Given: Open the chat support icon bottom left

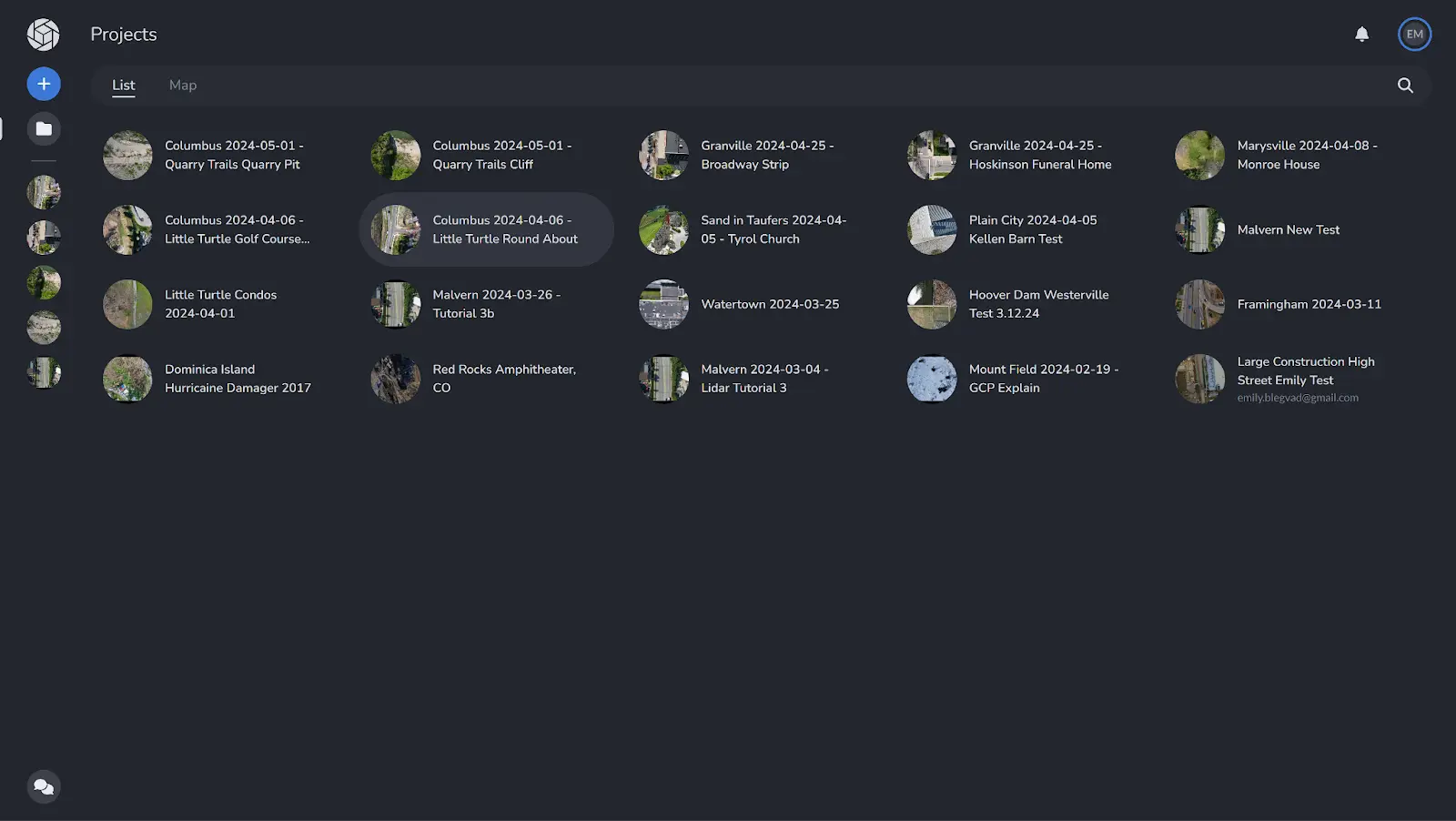Looking at the screenshot, I should [x=43, y=786].
